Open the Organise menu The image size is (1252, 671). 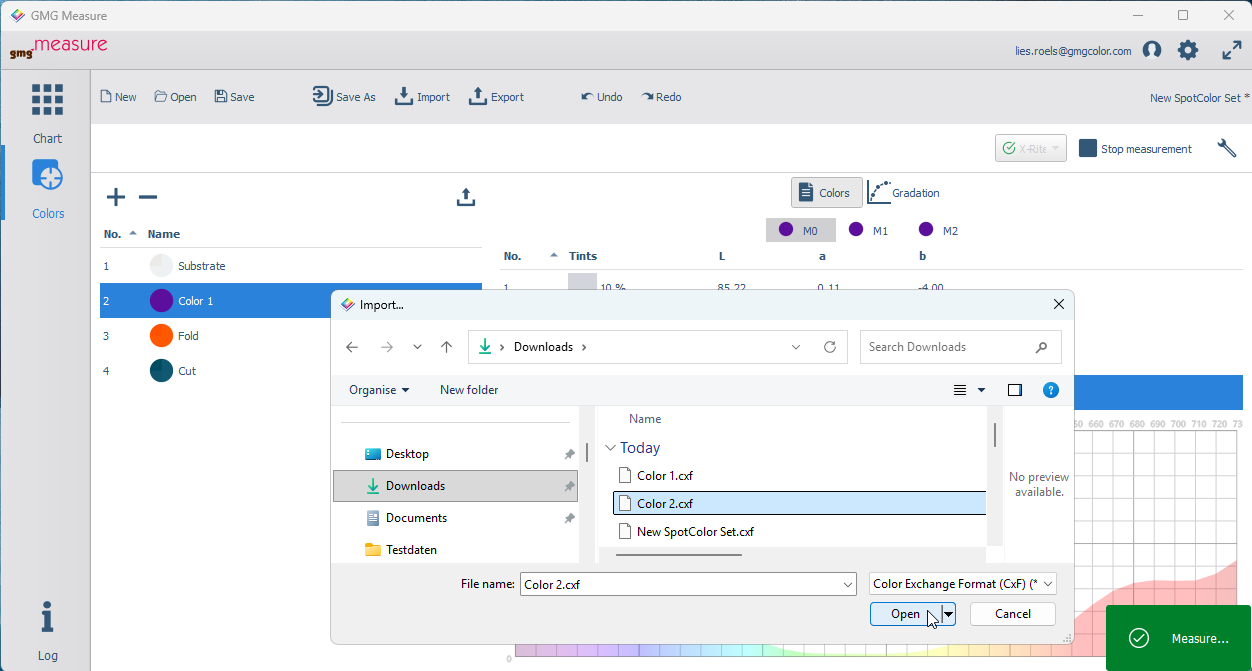[379, 390]
